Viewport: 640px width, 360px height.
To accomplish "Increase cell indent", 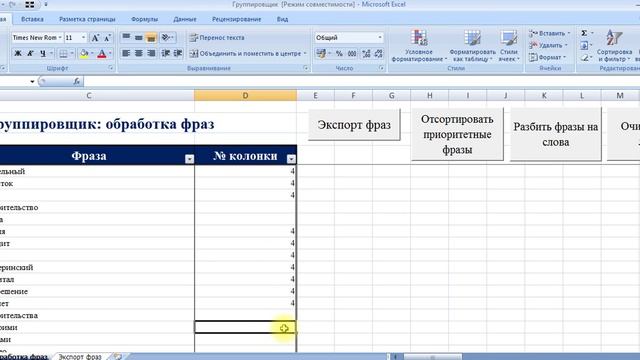I will (178, 53).
